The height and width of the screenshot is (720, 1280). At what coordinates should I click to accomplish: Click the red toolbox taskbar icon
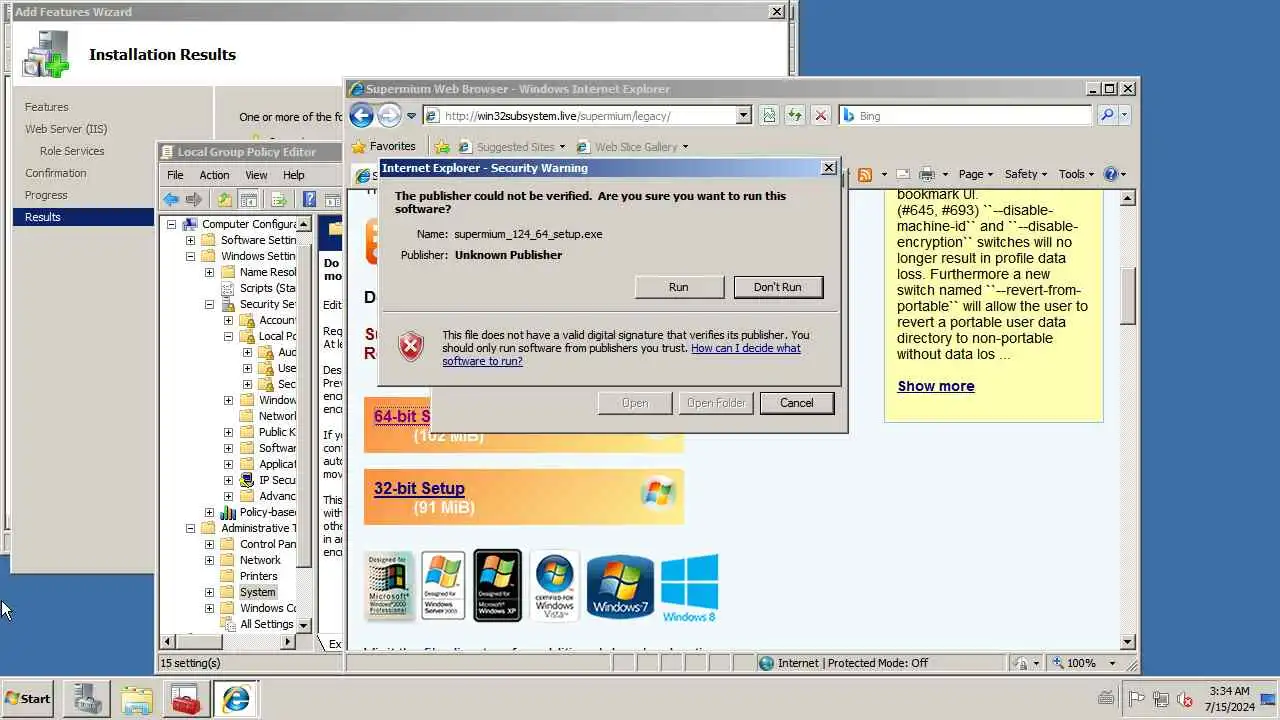click(185, 699)
